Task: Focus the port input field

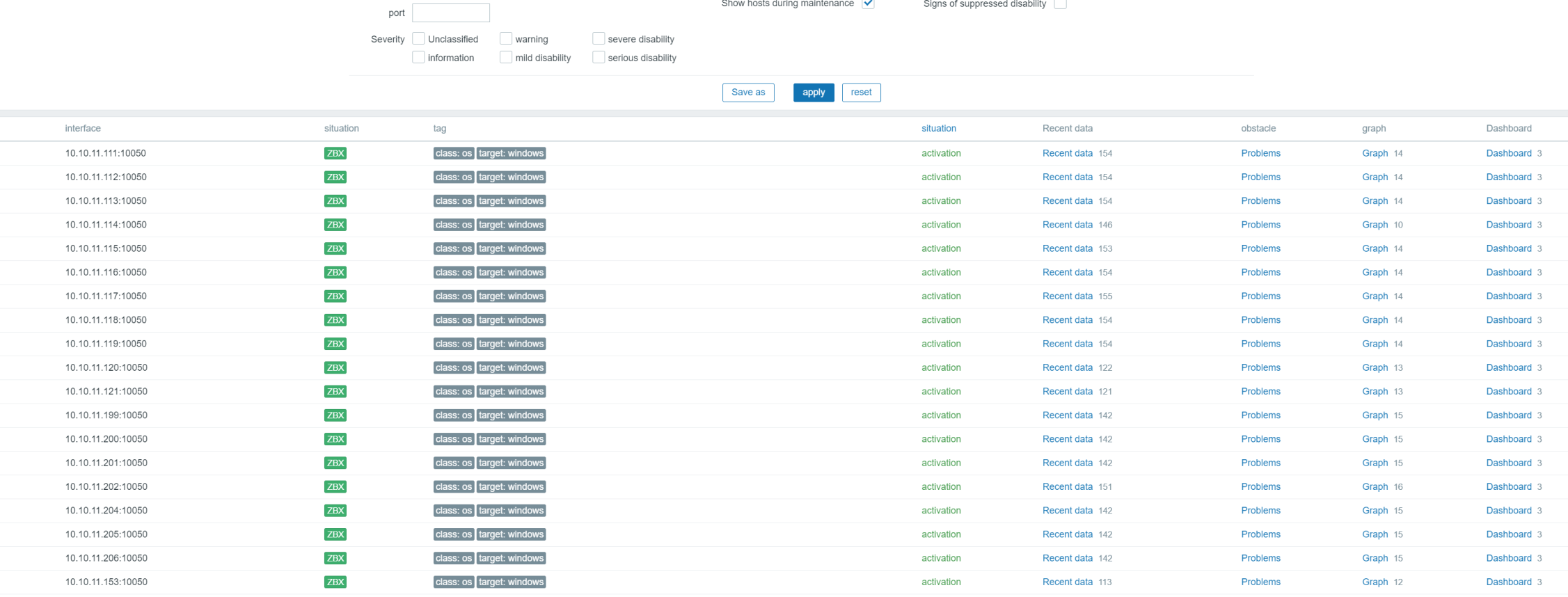Action: (451, 13)
